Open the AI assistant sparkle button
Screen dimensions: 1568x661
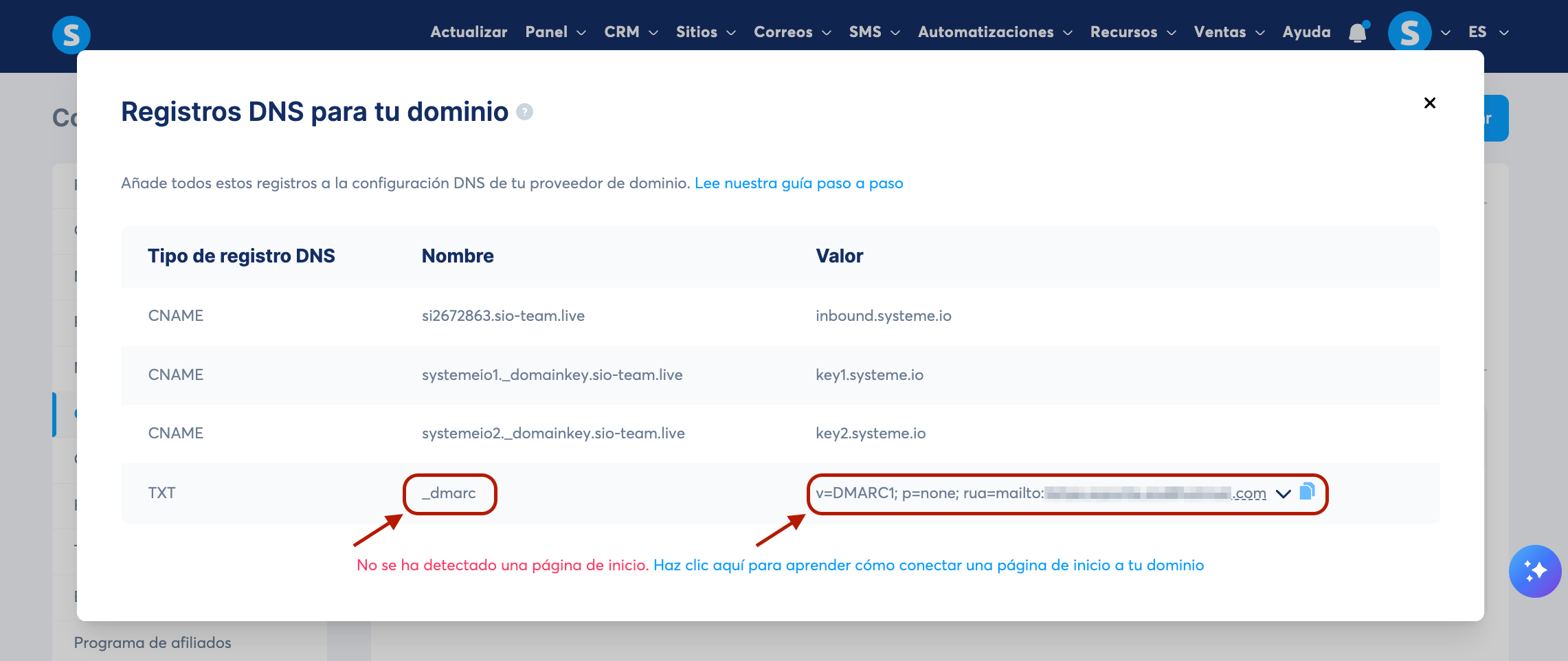(1535, 571)
